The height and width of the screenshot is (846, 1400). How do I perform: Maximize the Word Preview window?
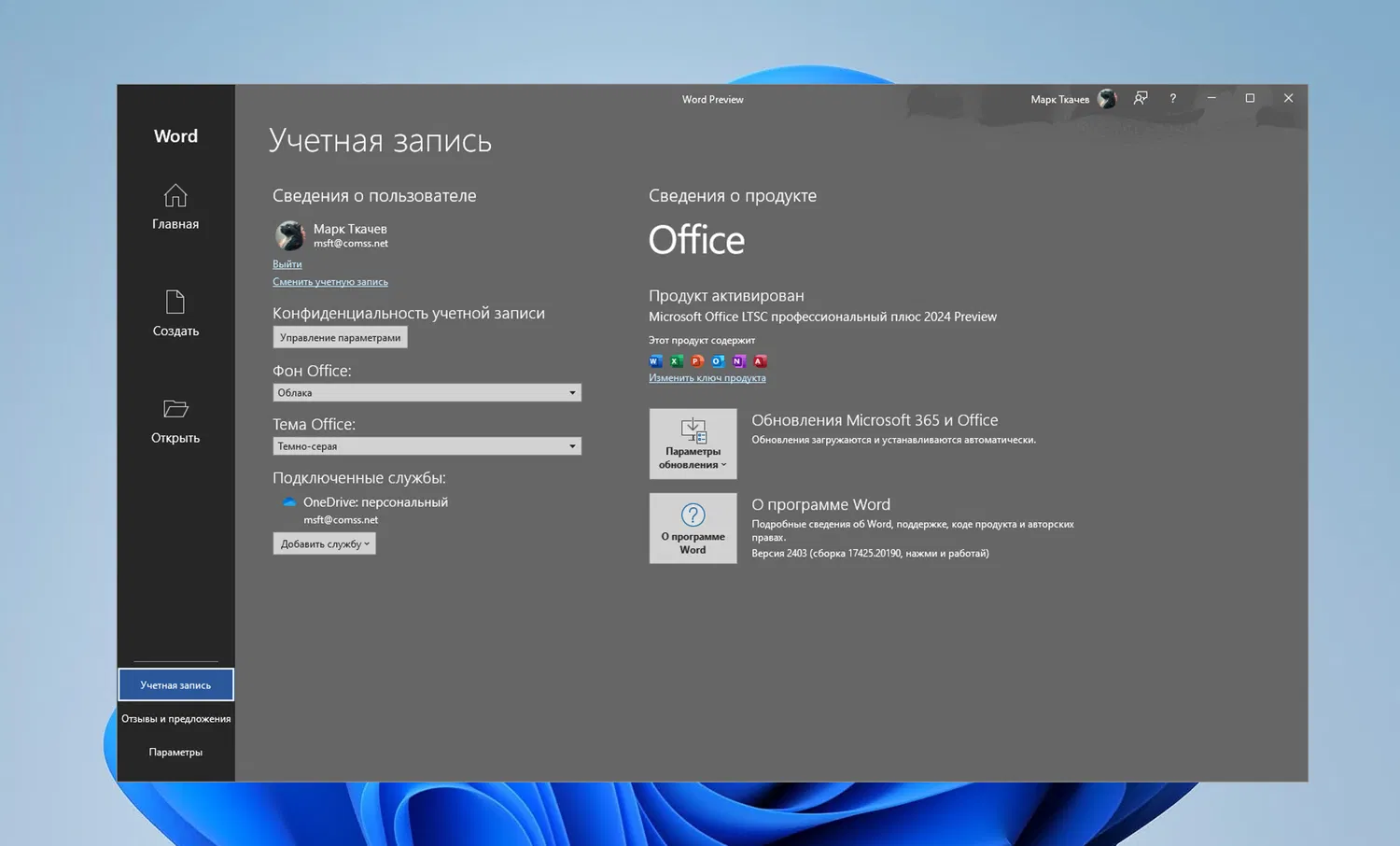pos(1250,98)
